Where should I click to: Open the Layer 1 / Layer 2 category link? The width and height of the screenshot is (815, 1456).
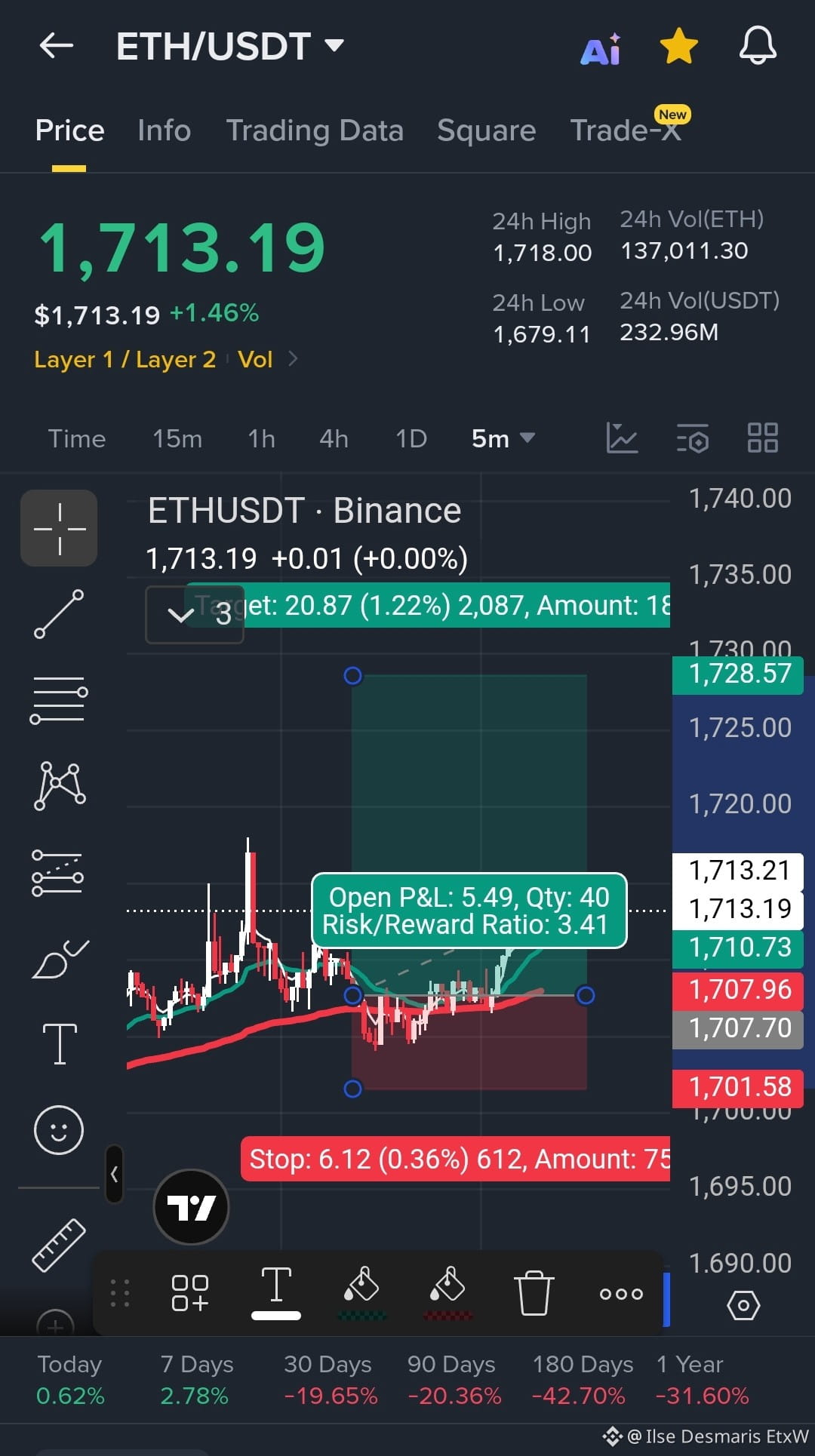pos(125,359)
